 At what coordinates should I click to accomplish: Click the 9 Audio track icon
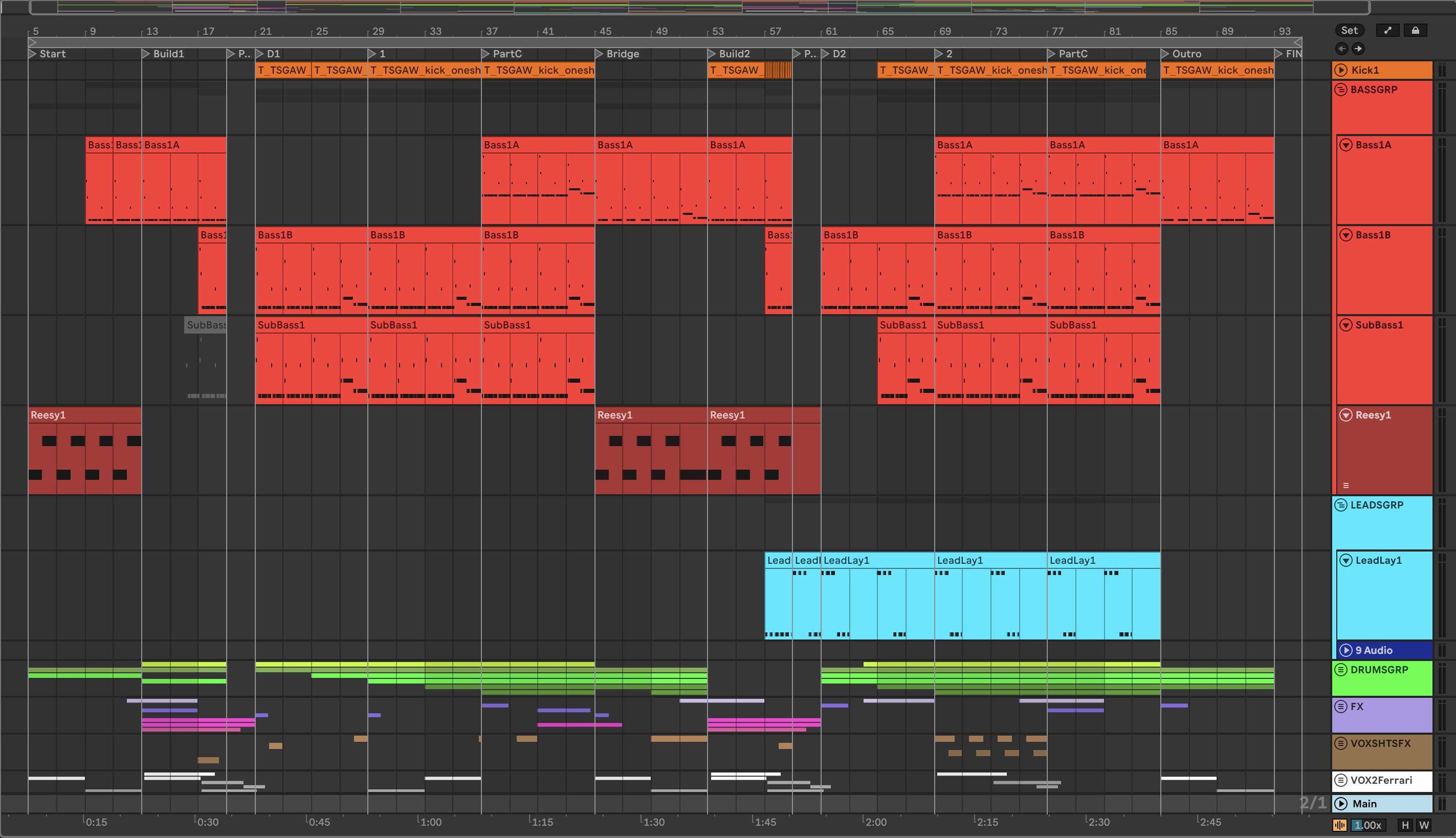click(x=1345, y=650)
